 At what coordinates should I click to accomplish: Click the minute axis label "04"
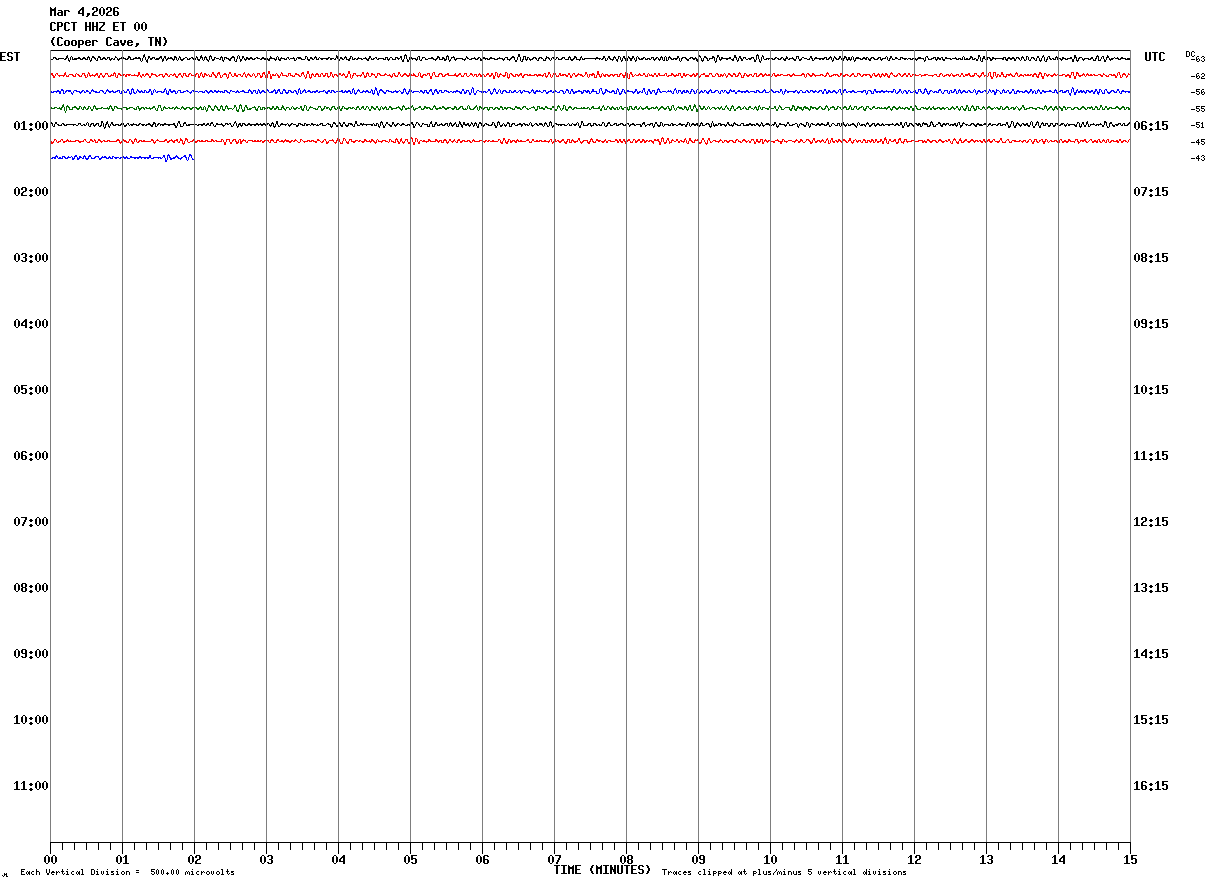tap(338, 860)
